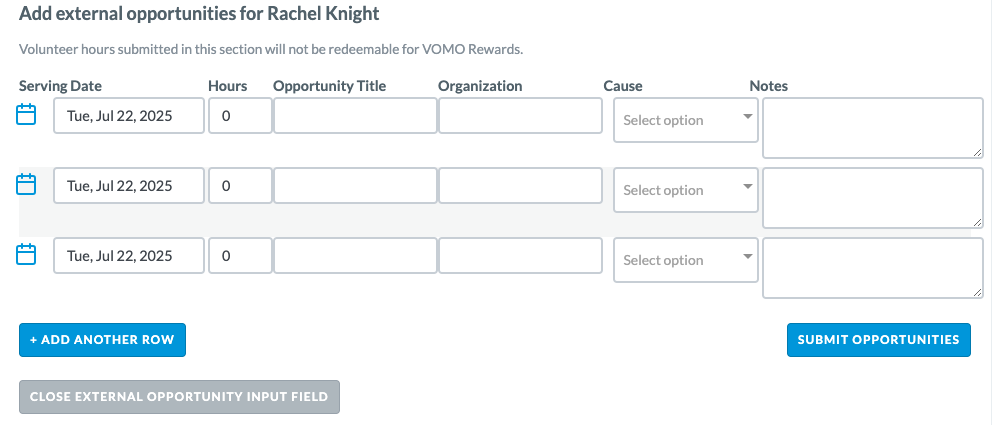Image resolution: width=992 pixels, height=425 pixels.
Task: Click Add Another Row button
Action: pos(102,340)
